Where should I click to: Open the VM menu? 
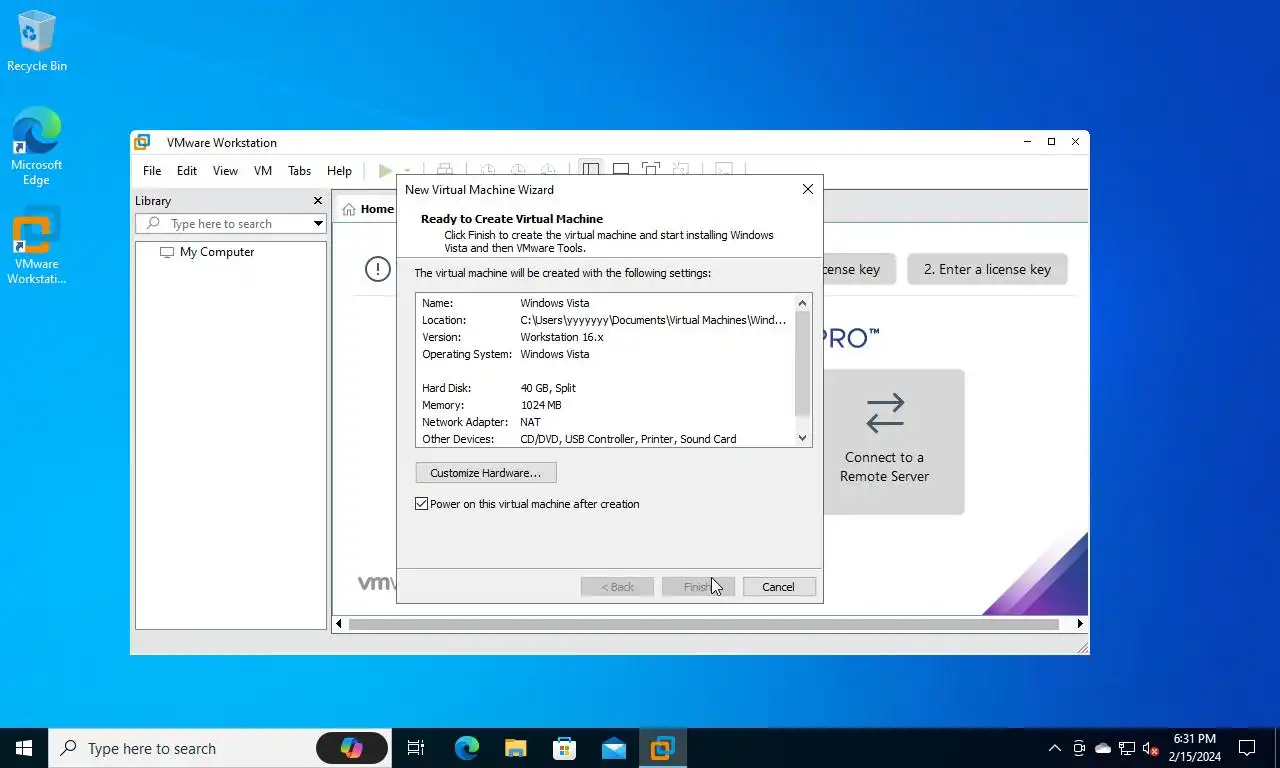pos(263,171)
